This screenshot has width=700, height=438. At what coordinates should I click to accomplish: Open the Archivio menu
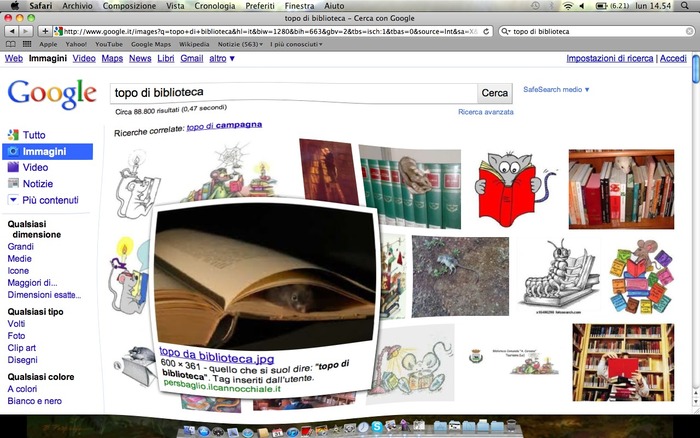pos(77,6)
